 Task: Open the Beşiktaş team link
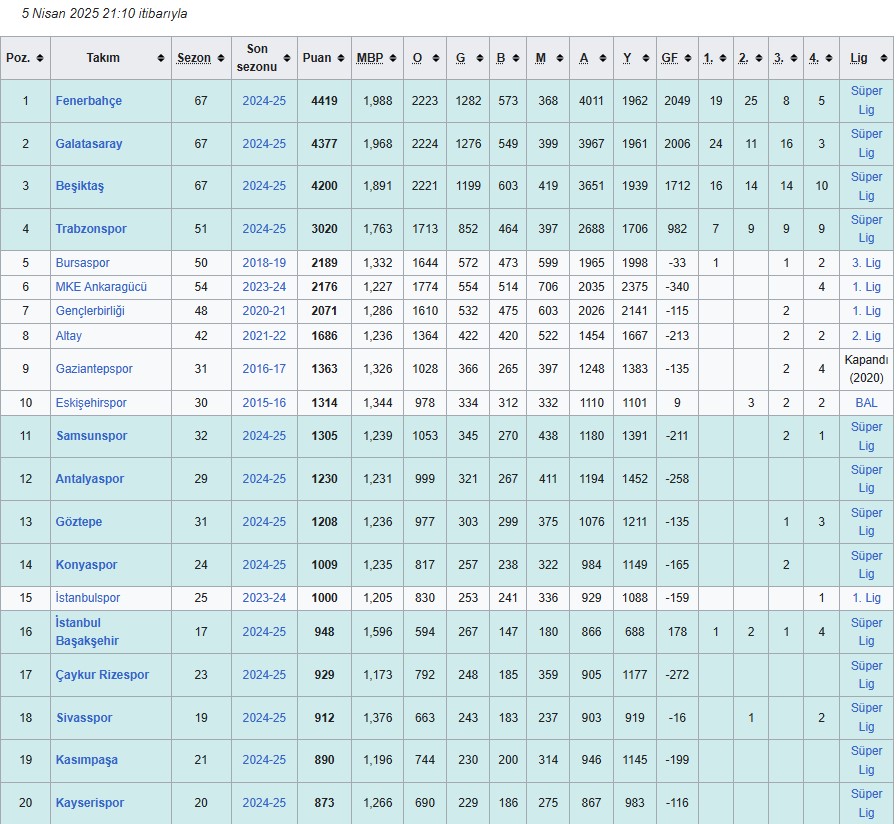79,186
